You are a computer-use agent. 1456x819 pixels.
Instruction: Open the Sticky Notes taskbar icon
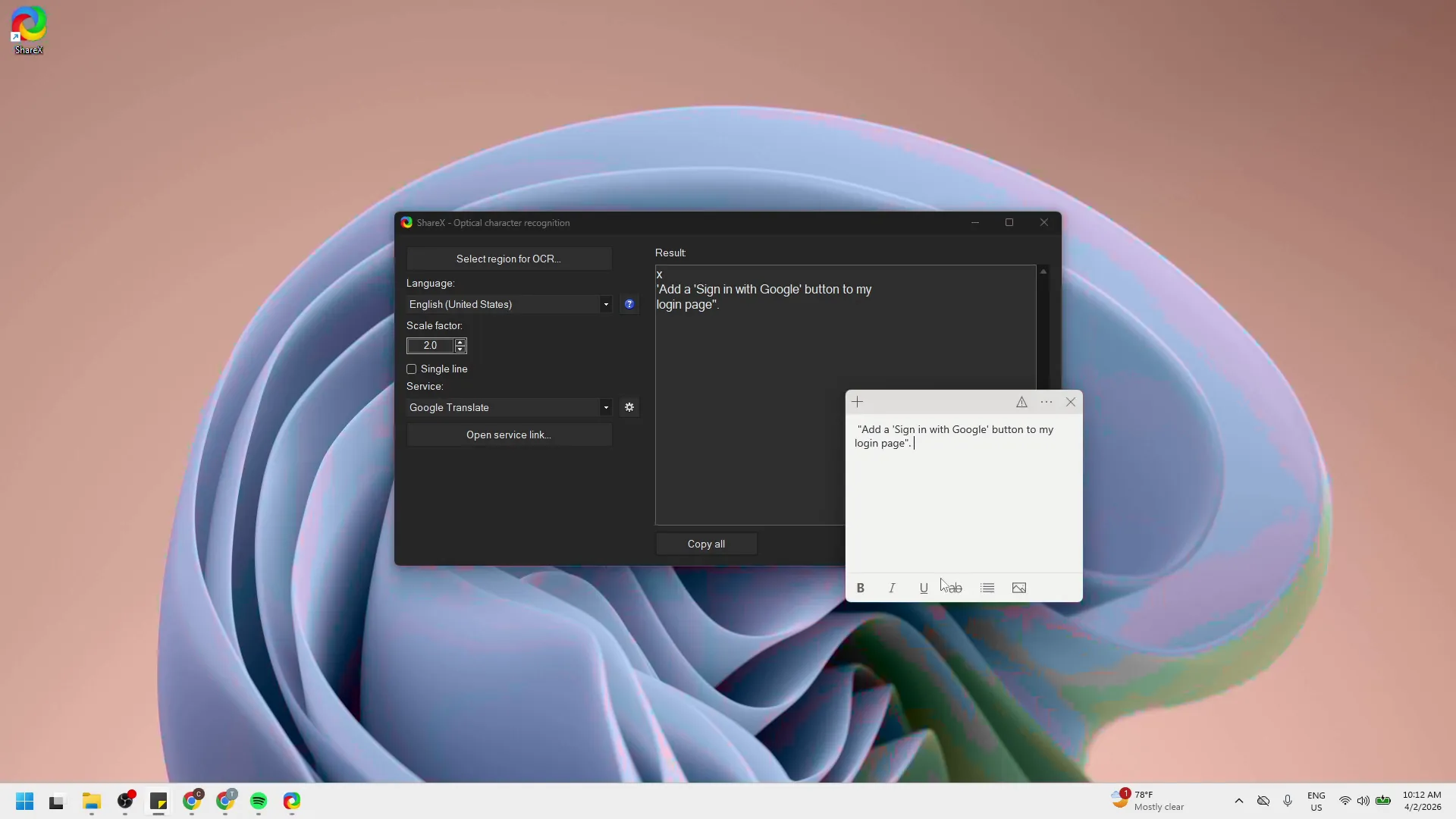158,801
